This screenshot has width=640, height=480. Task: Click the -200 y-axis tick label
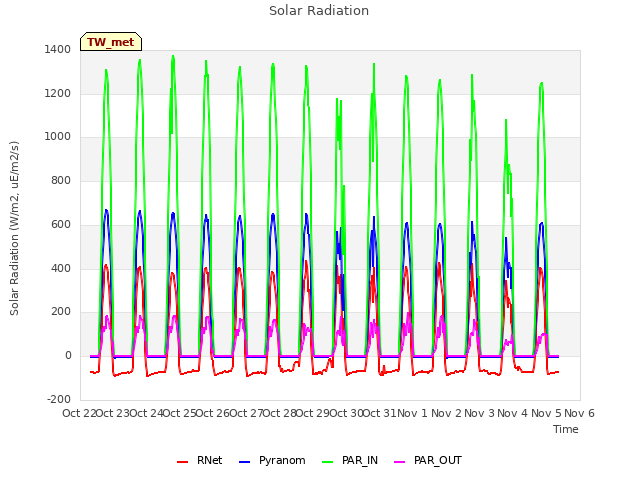pyautogui.click(x=59, y=399)
